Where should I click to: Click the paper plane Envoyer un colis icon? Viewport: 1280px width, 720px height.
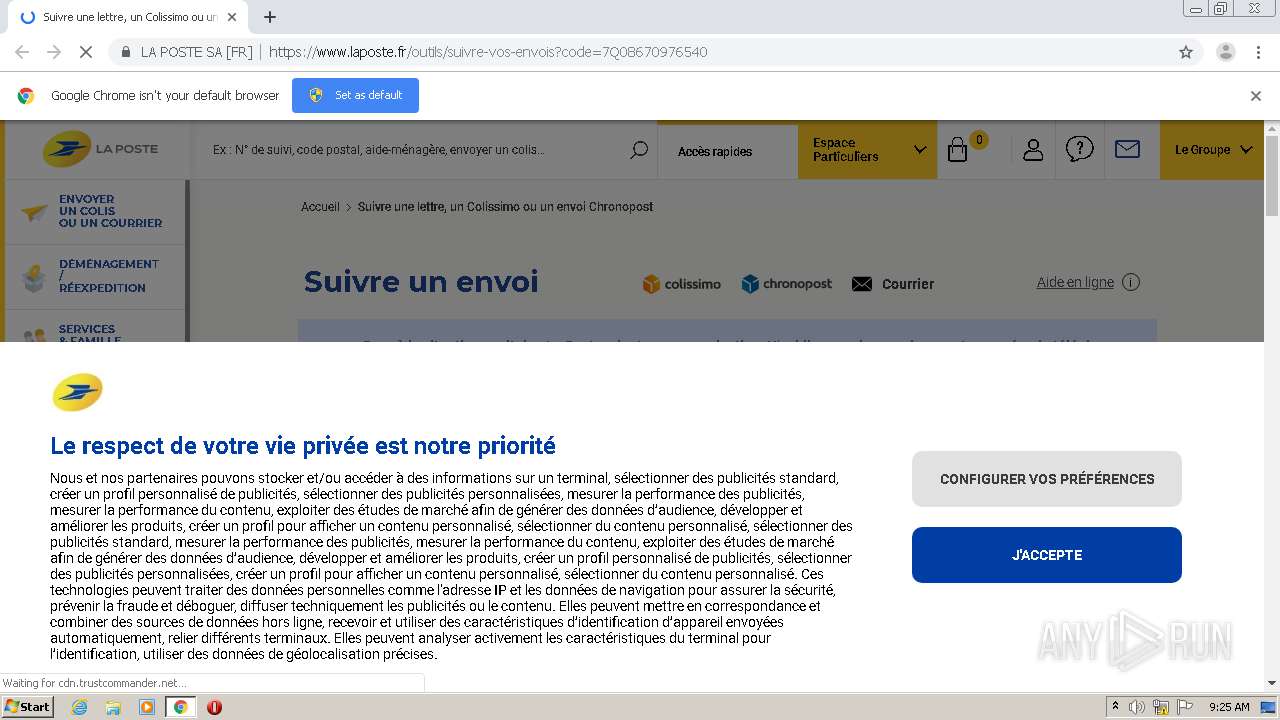(x=34, y=212)
